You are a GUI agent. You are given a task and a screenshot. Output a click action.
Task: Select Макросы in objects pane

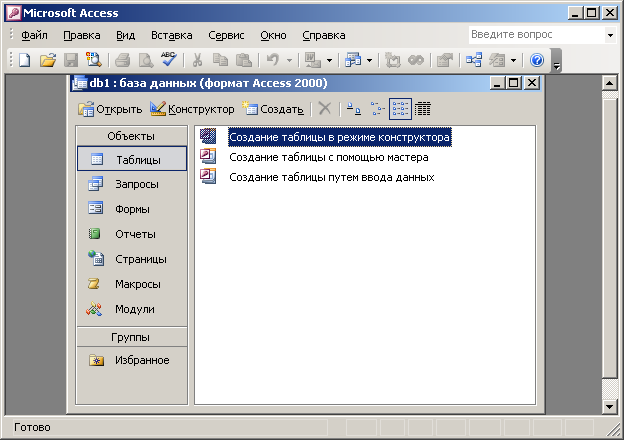(x=132, y=284)
